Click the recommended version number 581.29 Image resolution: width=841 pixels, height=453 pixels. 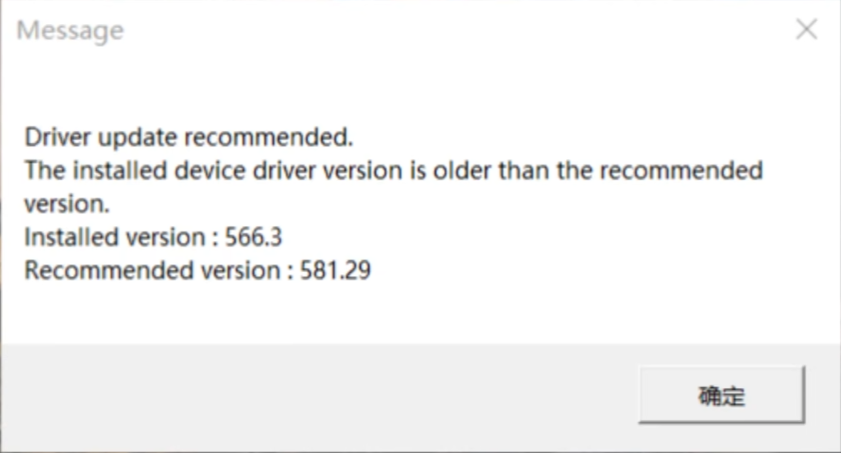pyautogui.click(x=335, y=270)
